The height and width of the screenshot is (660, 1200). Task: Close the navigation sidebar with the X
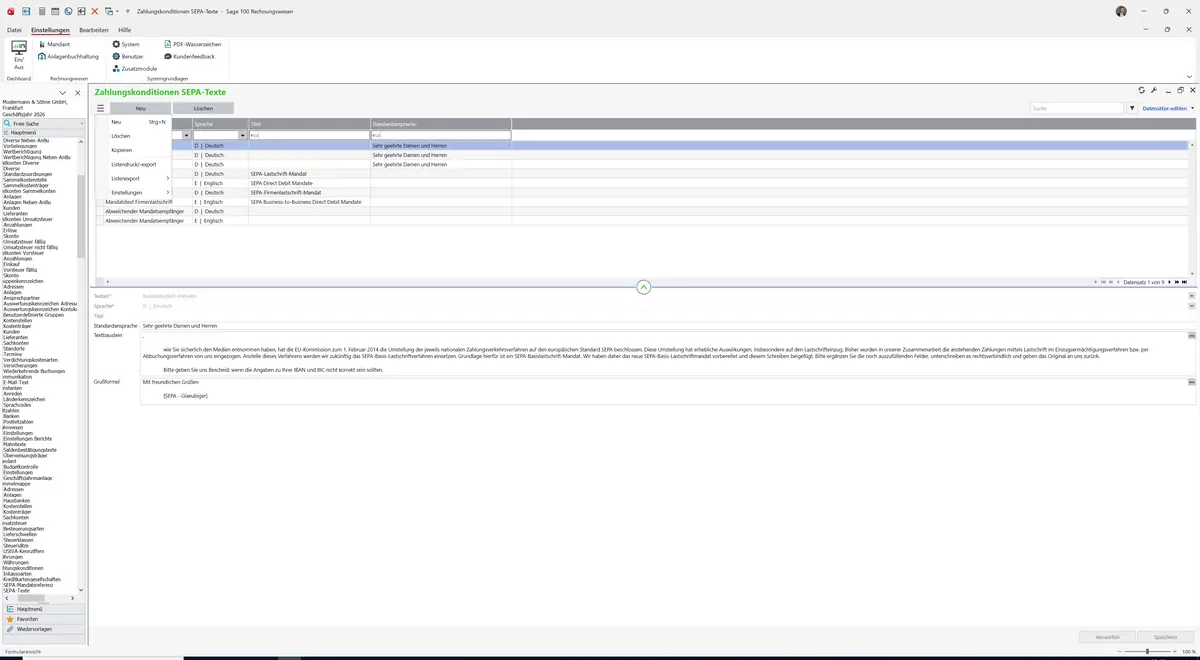pyautogui.click(x=78, y=93)
